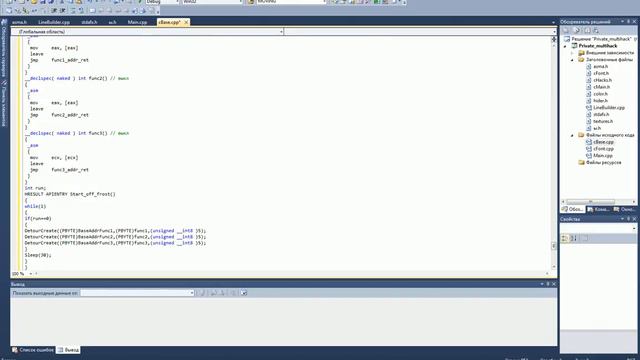Open Main.cpp in Solution Explorer tree
Image resolution: width=640 pixels, height=360 pixels.
pyautogui.click(x=603, y=156)
